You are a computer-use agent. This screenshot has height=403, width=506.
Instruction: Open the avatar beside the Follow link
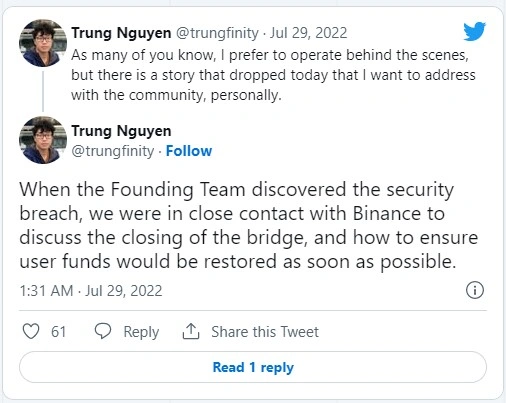pyautogui.click(x=43, y=140)
